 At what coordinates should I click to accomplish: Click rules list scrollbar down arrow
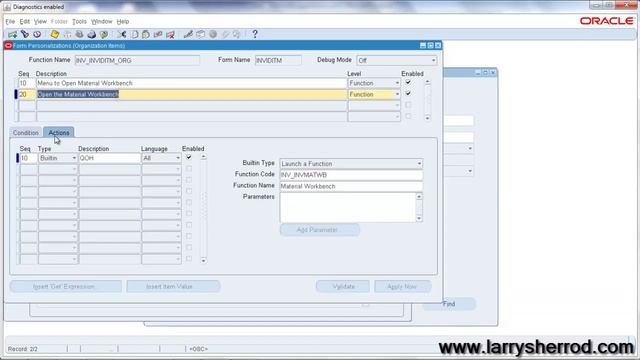coord(427,118)
